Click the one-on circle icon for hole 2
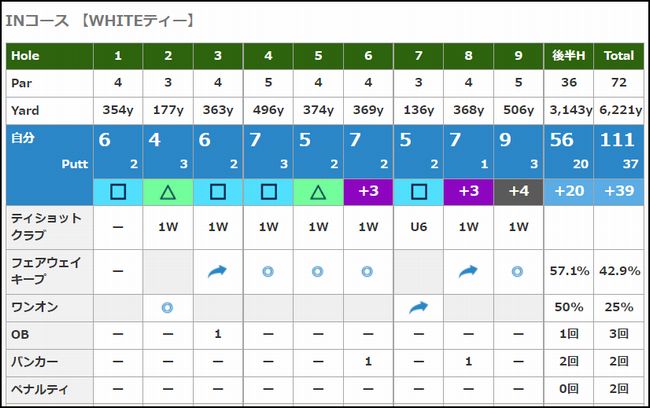The image size is (650, 408). (168, 308)
